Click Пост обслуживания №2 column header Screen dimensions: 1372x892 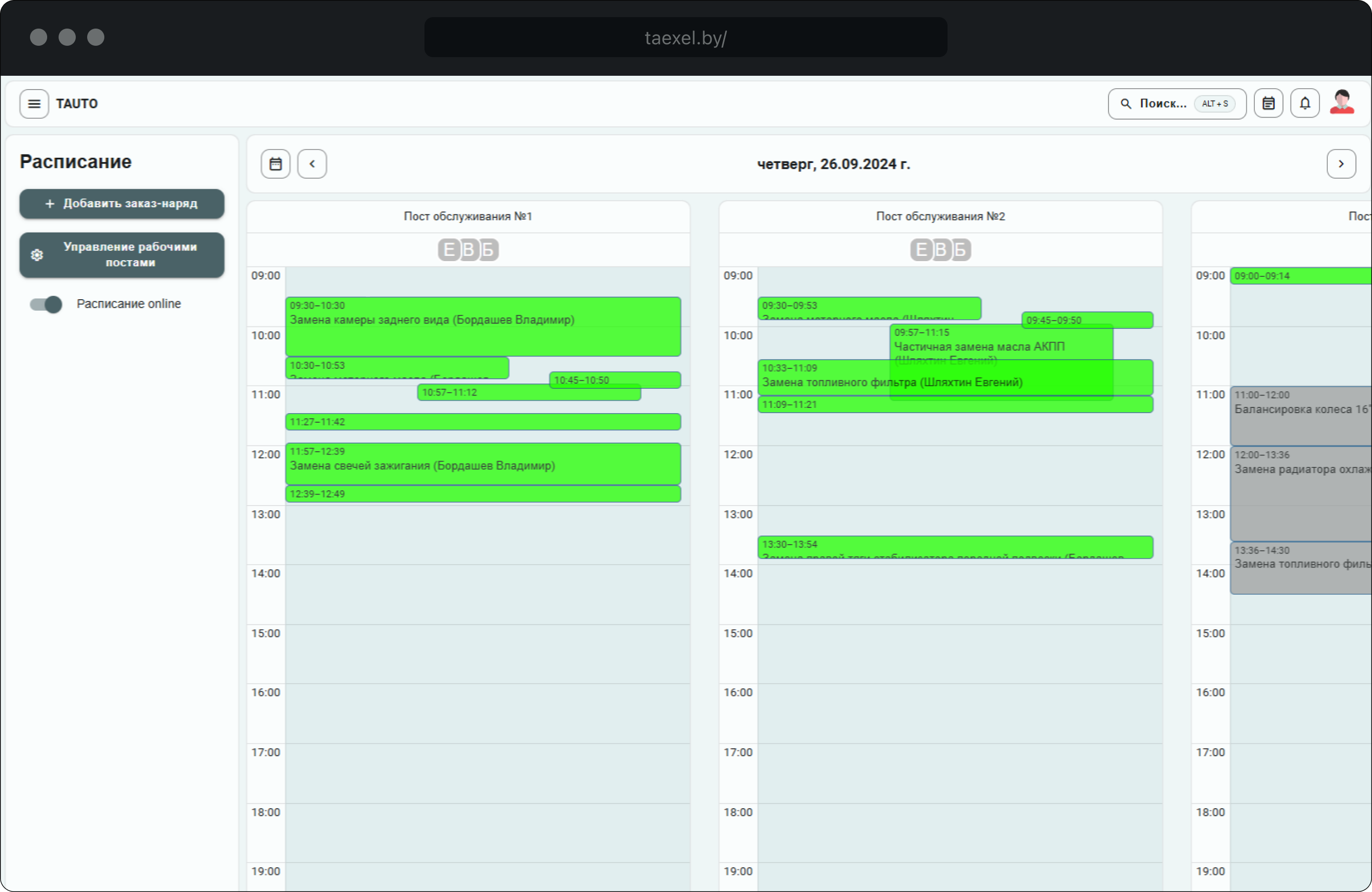(940, 216)
